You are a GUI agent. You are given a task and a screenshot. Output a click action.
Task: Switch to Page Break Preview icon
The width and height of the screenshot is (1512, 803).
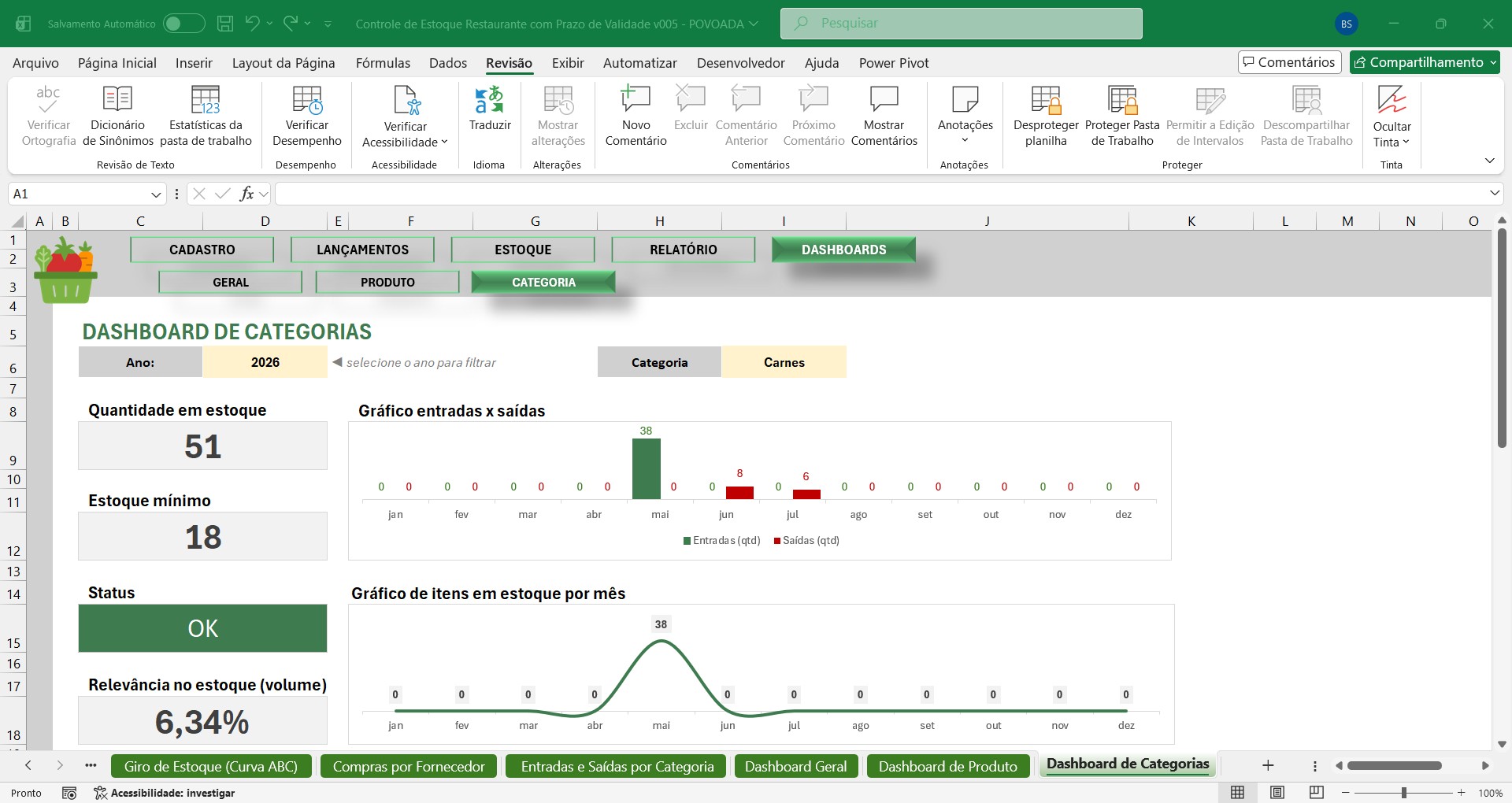point(1317,793)
